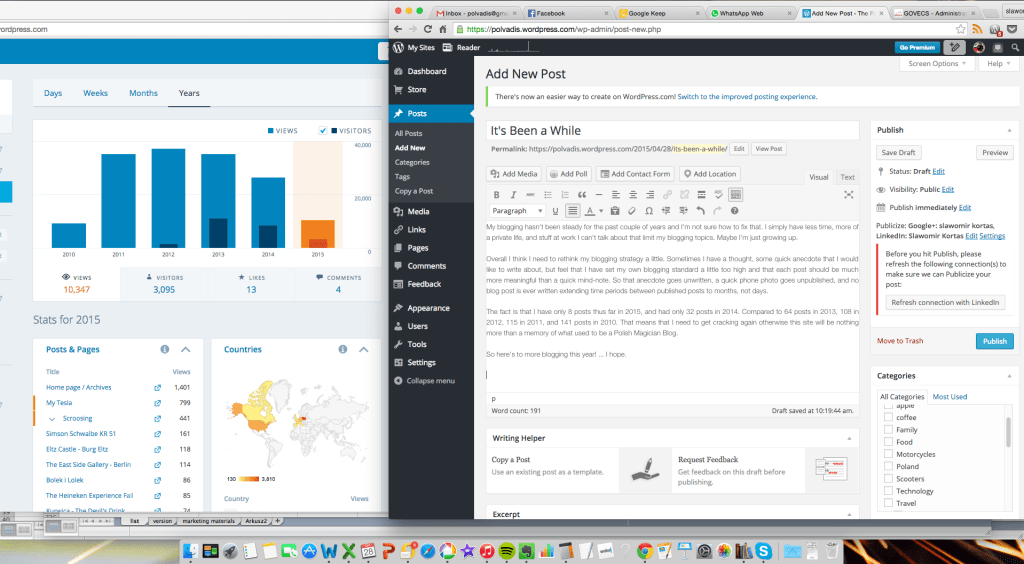Click the new post pencil icon in admin bar
Screen dimensions: 1024x564
(955, 47)
